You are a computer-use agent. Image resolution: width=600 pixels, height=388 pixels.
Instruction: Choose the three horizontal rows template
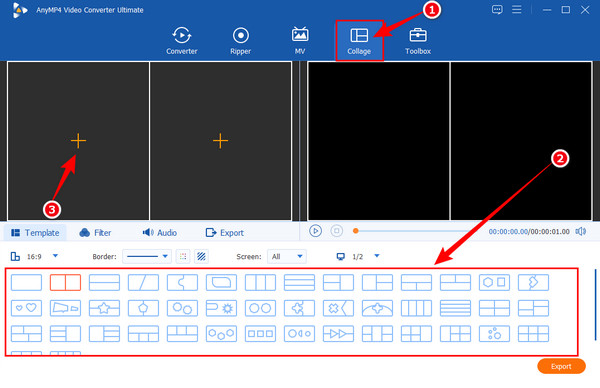(x=300, y=282)
